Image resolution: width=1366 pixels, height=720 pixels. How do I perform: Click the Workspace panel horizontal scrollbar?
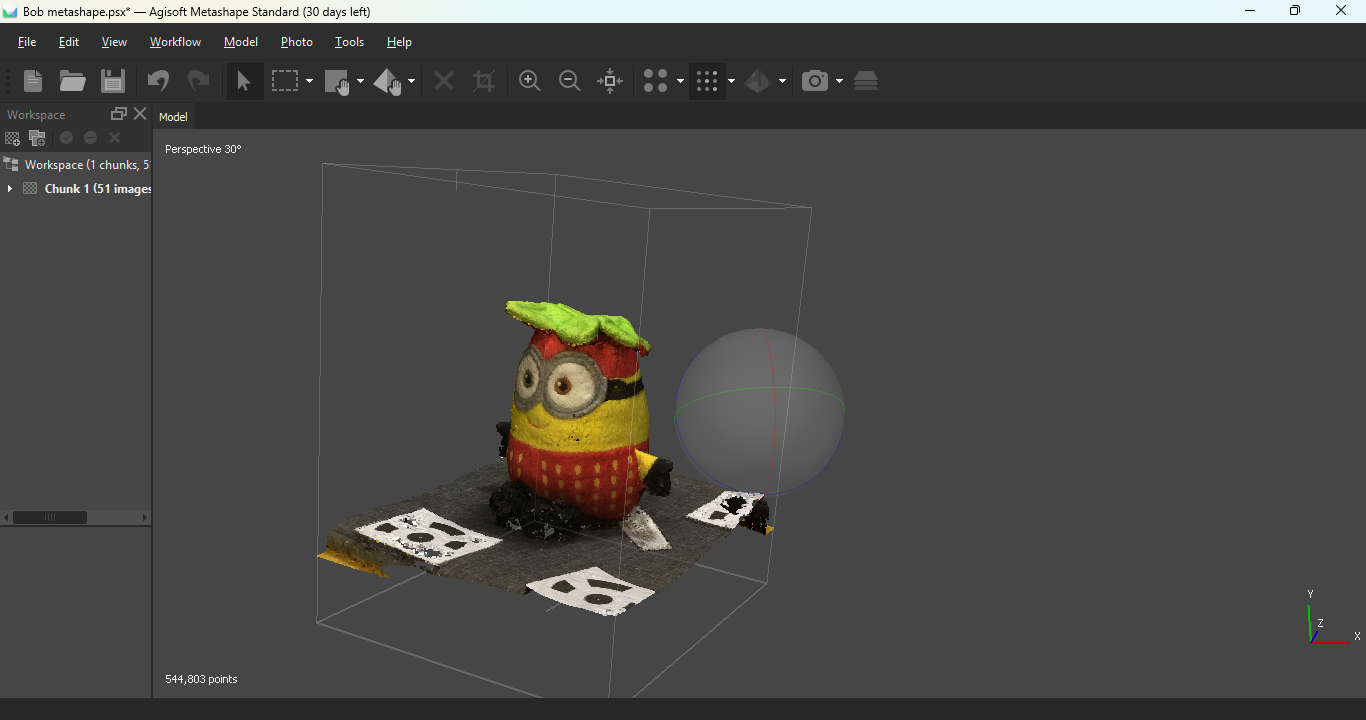pyautogui.click(x=50, y=517)
